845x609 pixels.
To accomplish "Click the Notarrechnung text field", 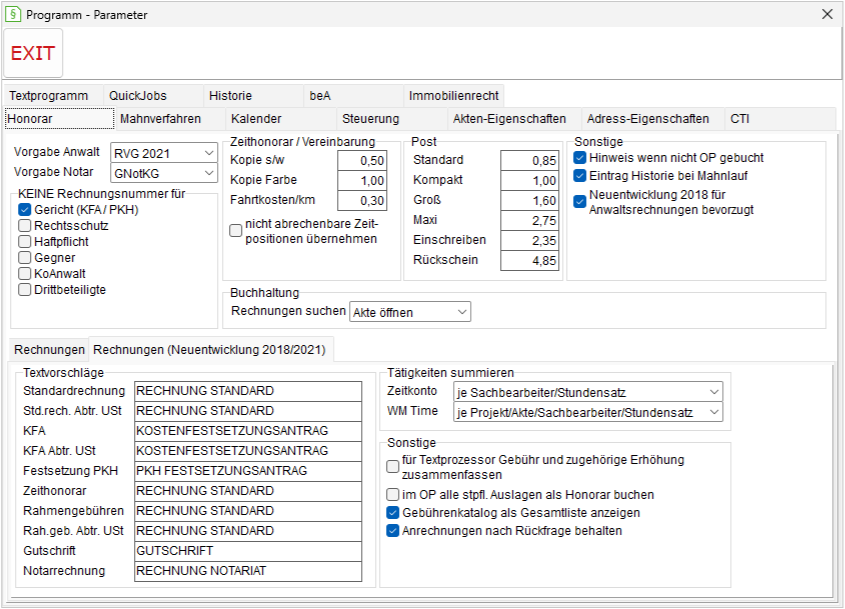I will point(248,571).
